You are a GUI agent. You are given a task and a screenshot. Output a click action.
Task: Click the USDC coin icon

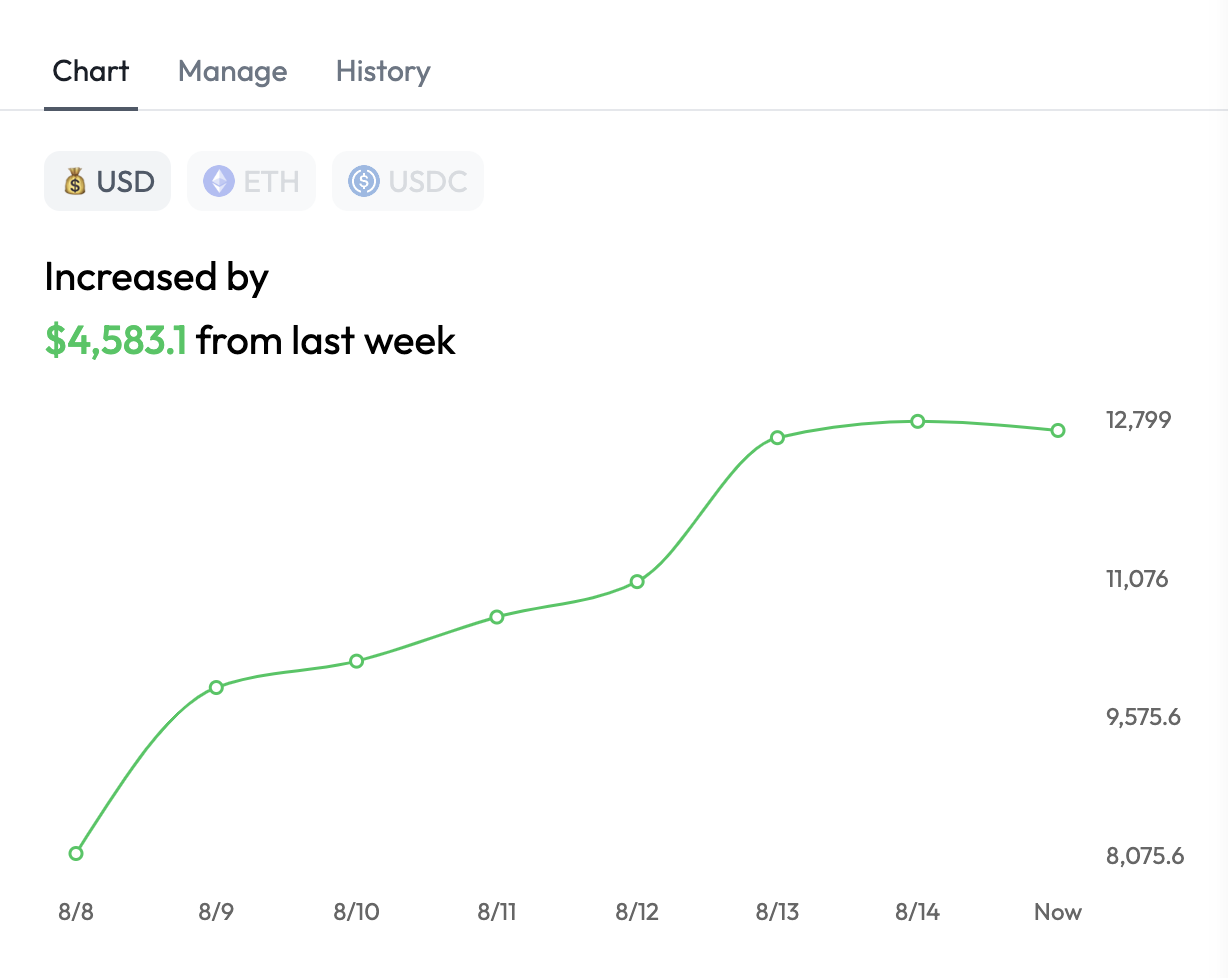coord(363,182)
